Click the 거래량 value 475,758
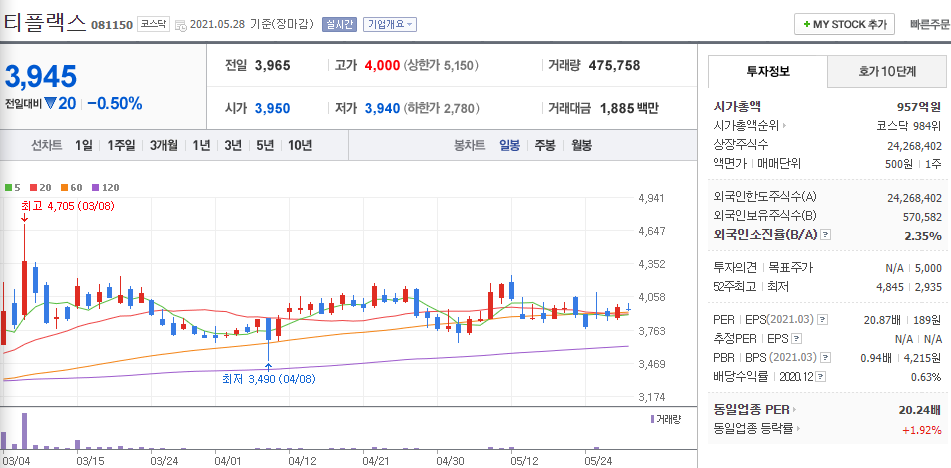951x468 pixels. coord(614,65)
